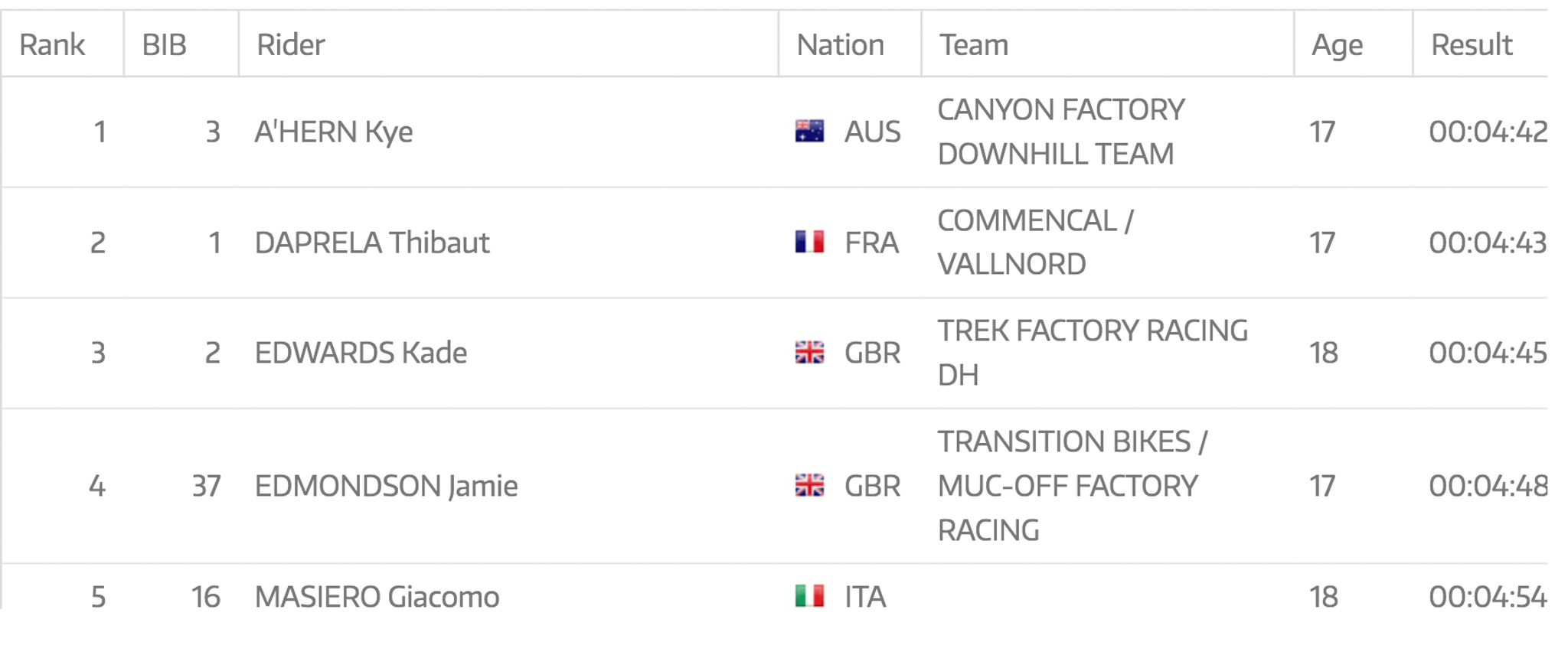
Task: Click the Result column header
Action: click(1472, 44)
